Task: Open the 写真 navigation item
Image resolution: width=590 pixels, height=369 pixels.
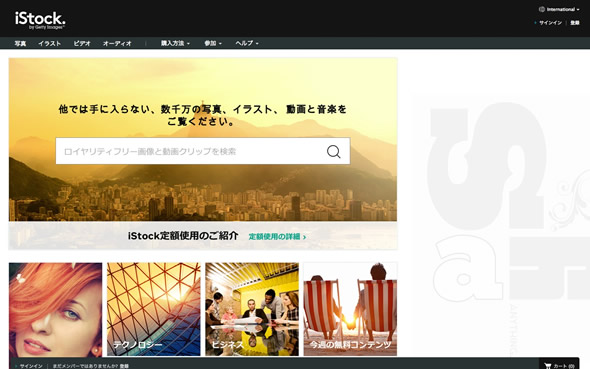Action: coord(20,43)
